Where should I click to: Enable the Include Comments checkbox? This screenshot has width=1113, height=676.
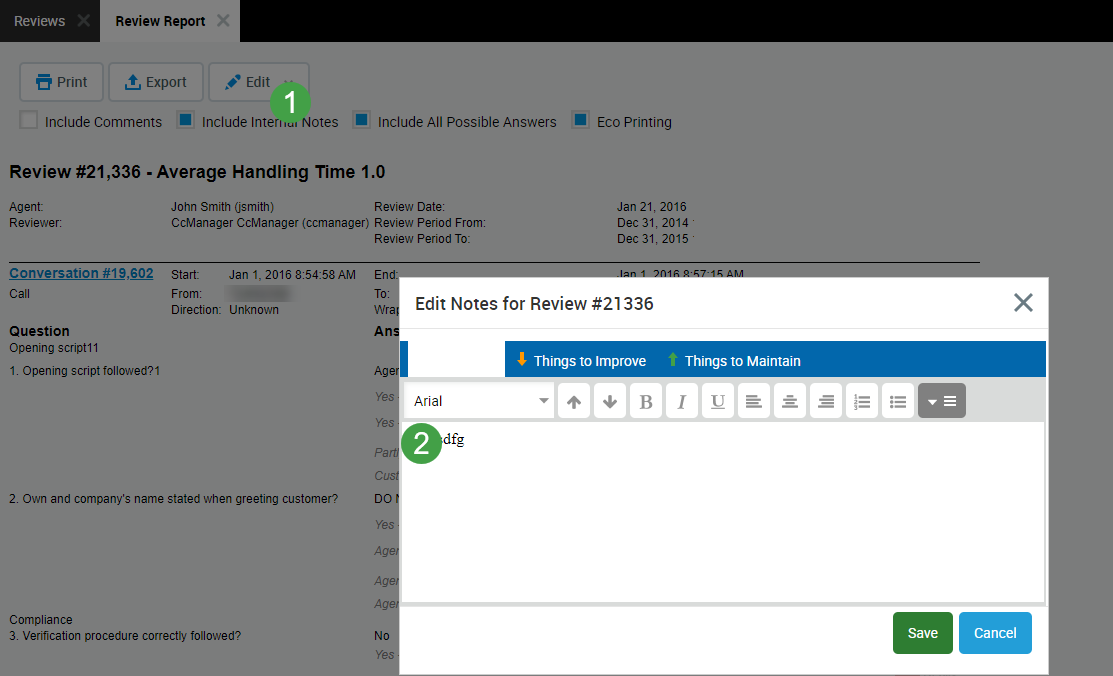[29, 121]
